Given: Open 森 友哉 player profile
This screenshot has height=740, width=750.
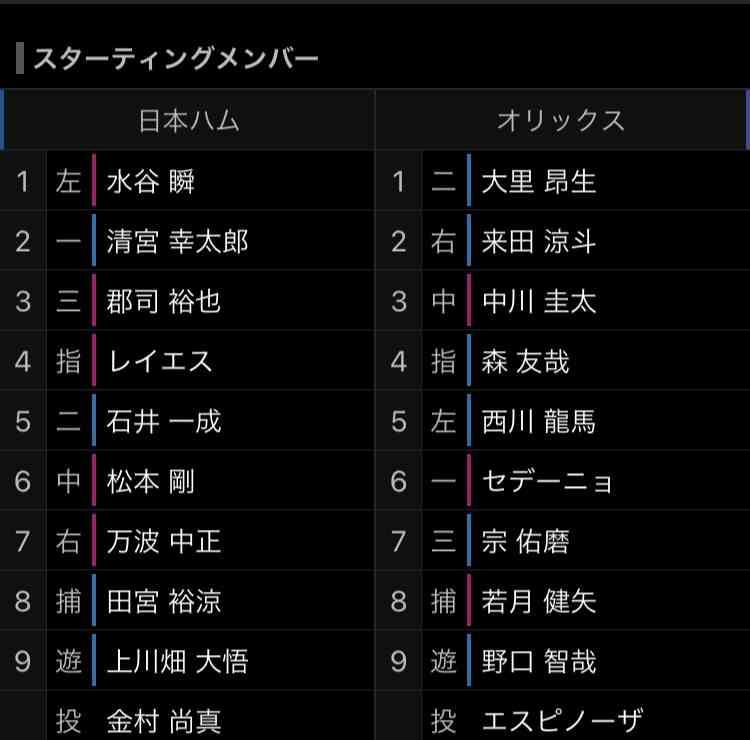Looking at the screenshot, I should 525,361.
